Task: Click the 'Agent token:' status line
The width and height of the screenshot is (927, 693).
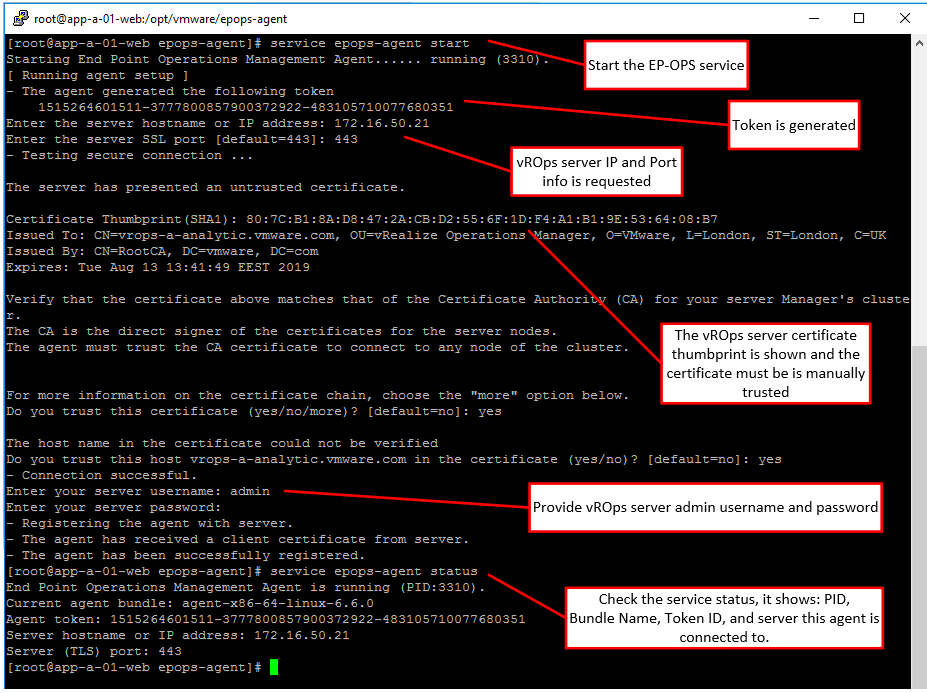Action: click(265, 619)
